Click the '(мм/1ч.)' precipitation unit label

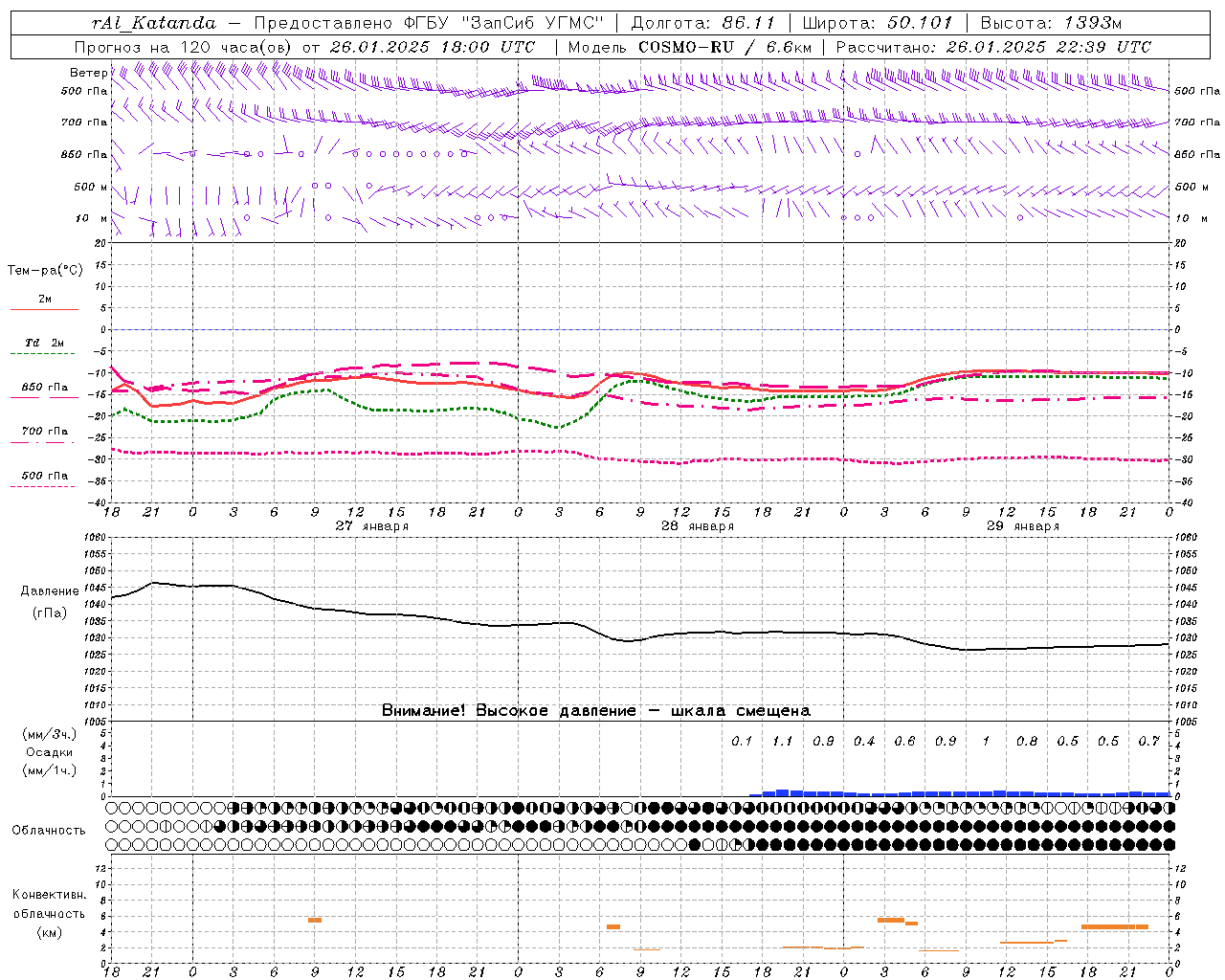[x=50, y=770]
